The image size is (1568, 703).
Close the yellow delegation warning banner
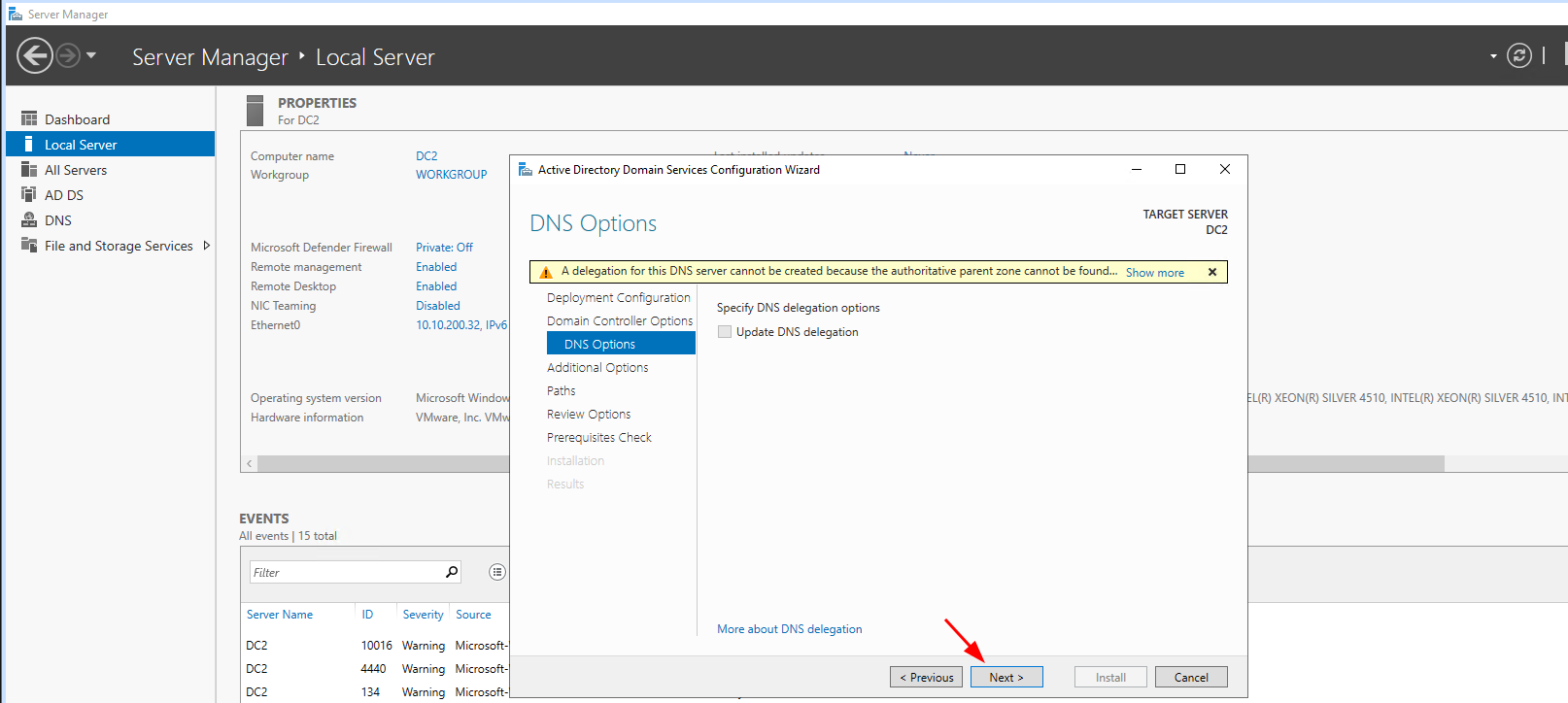click(x=1212, y=272)
